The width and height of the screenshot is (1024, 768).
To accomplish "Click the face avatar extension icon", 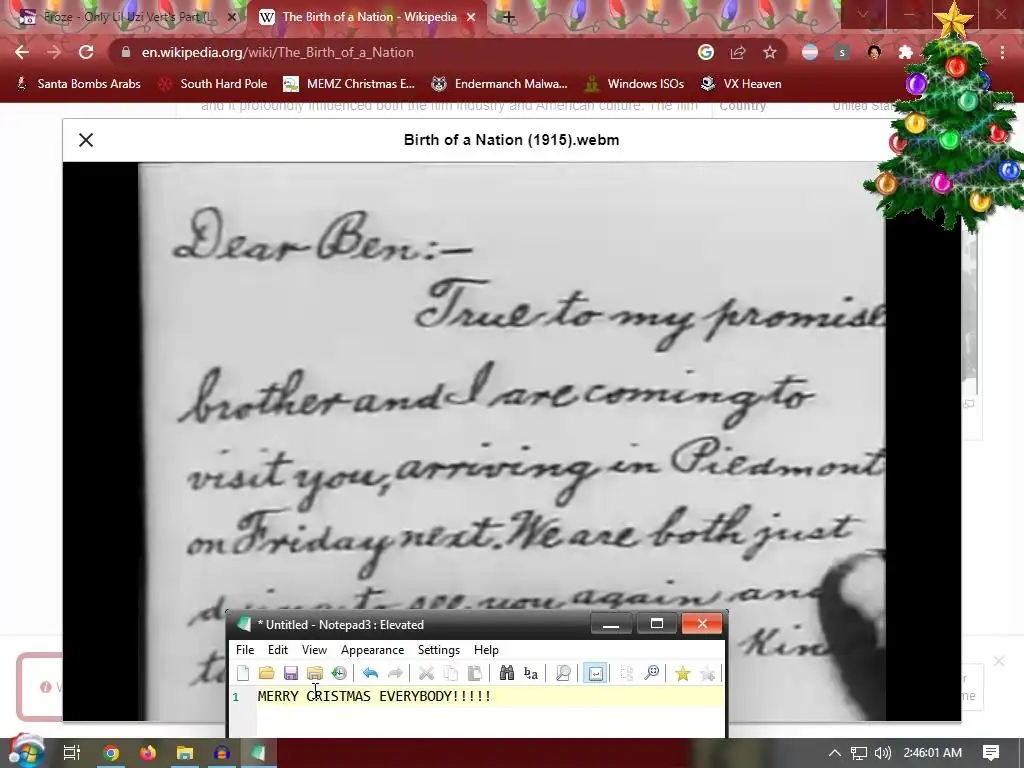I will [x=874, y=52].
